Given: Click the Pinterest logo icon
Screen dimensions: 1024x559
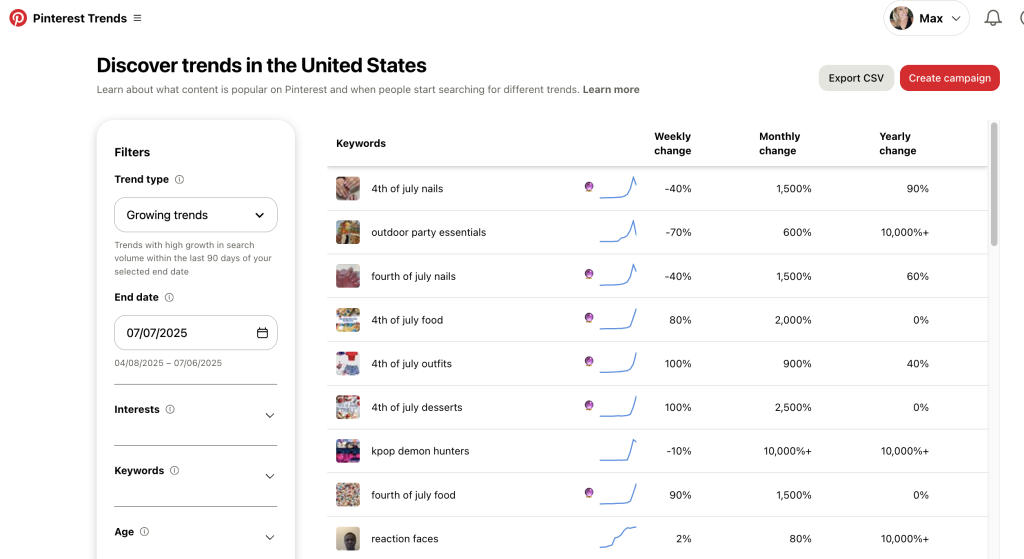Looking at the screenshot, I should (18, 18).
